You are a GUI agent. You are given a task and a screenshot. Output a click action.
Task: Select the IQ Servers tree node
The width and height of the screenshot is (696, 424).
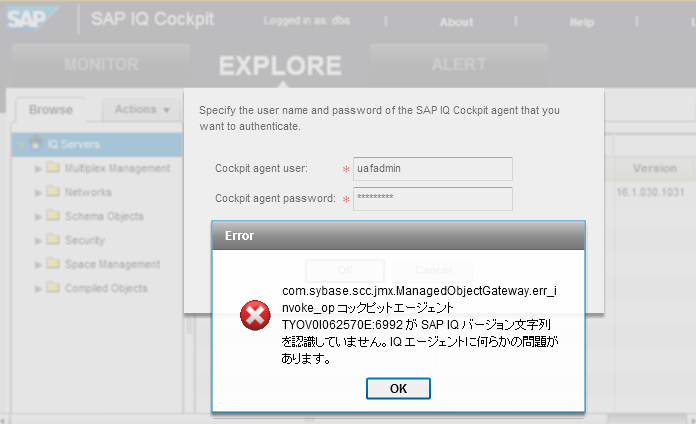point(97,144)
